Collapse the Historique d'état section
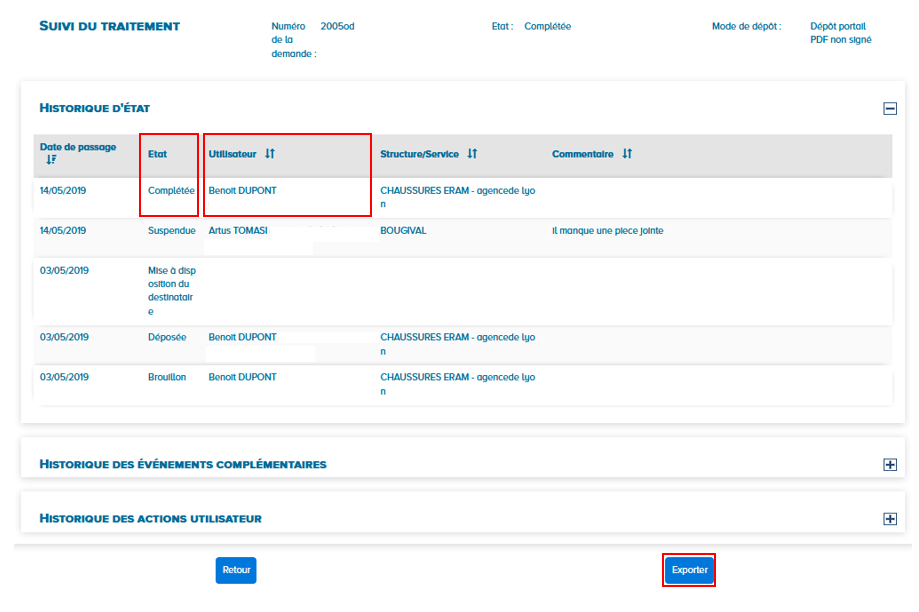Image resolution: width=919 pixels, height=612 pixels. 889,108
